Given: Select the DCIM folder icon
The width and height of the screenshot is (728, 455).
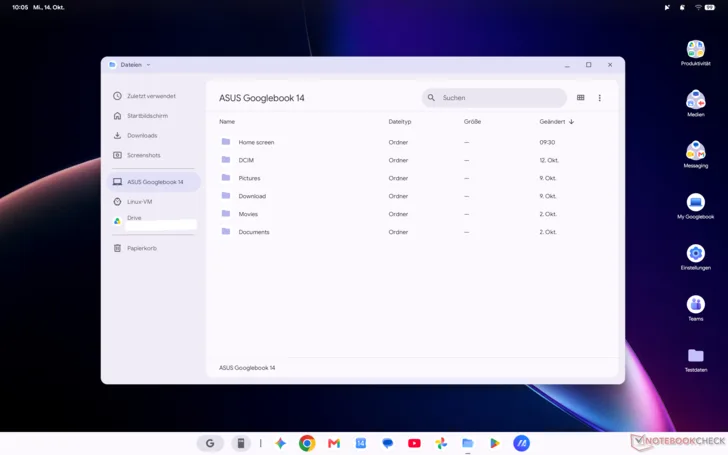Looking at the screenshot, I should click(x=226, y=160).
